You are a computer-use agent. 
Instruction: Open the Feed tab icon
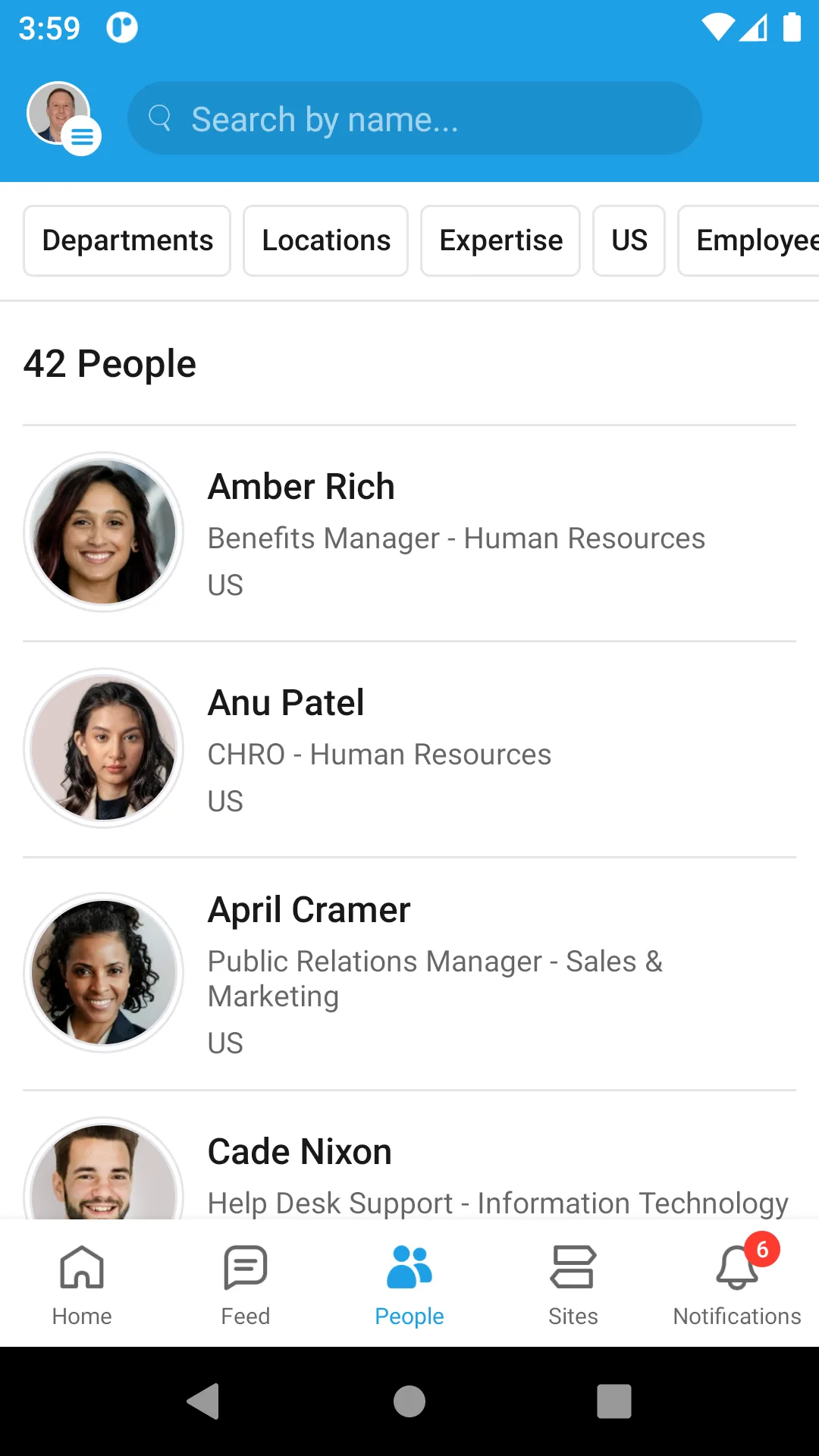pos(246,1267)
